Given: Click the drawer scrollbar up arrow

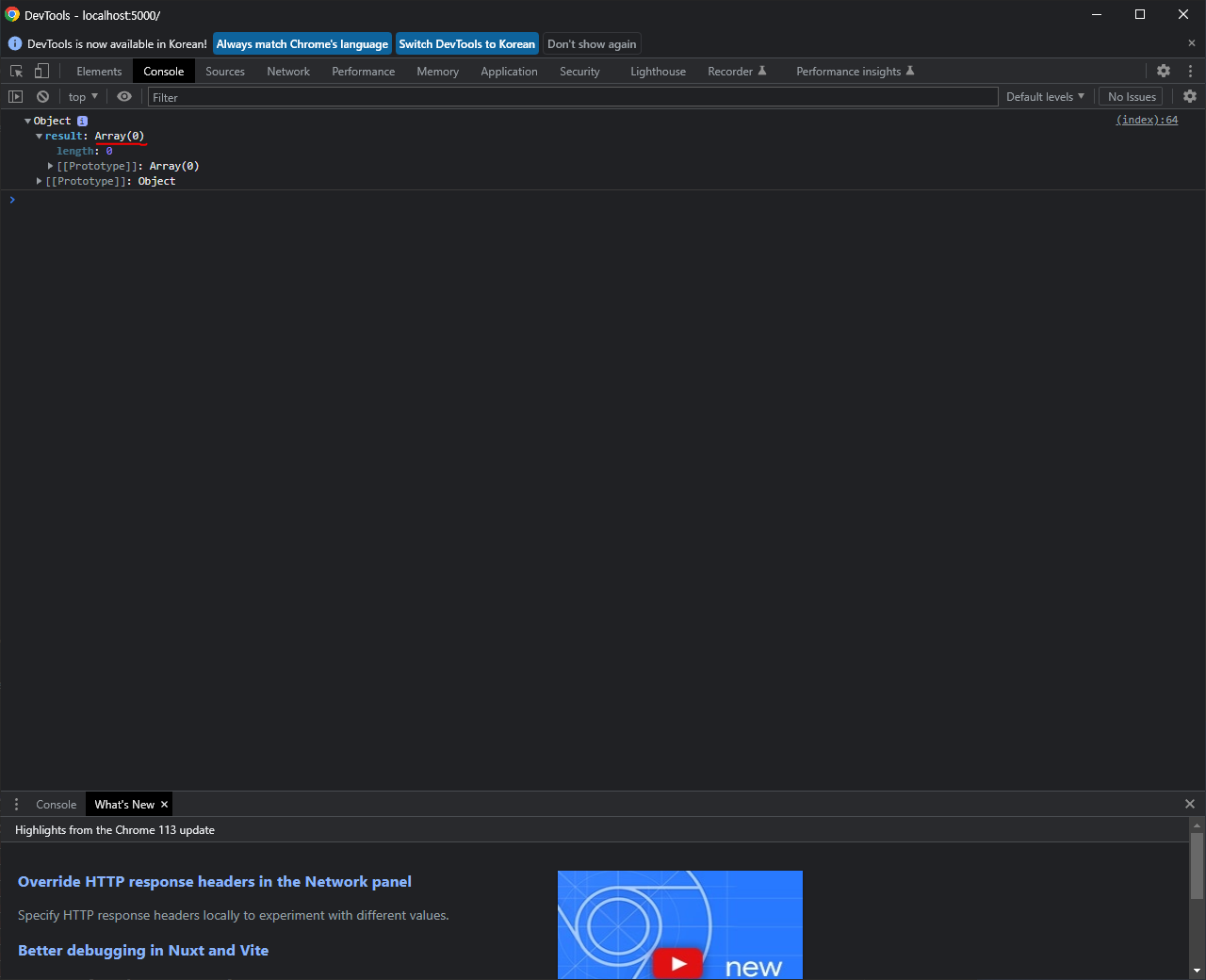Looking at the screenshot, I should (1197, 825).
